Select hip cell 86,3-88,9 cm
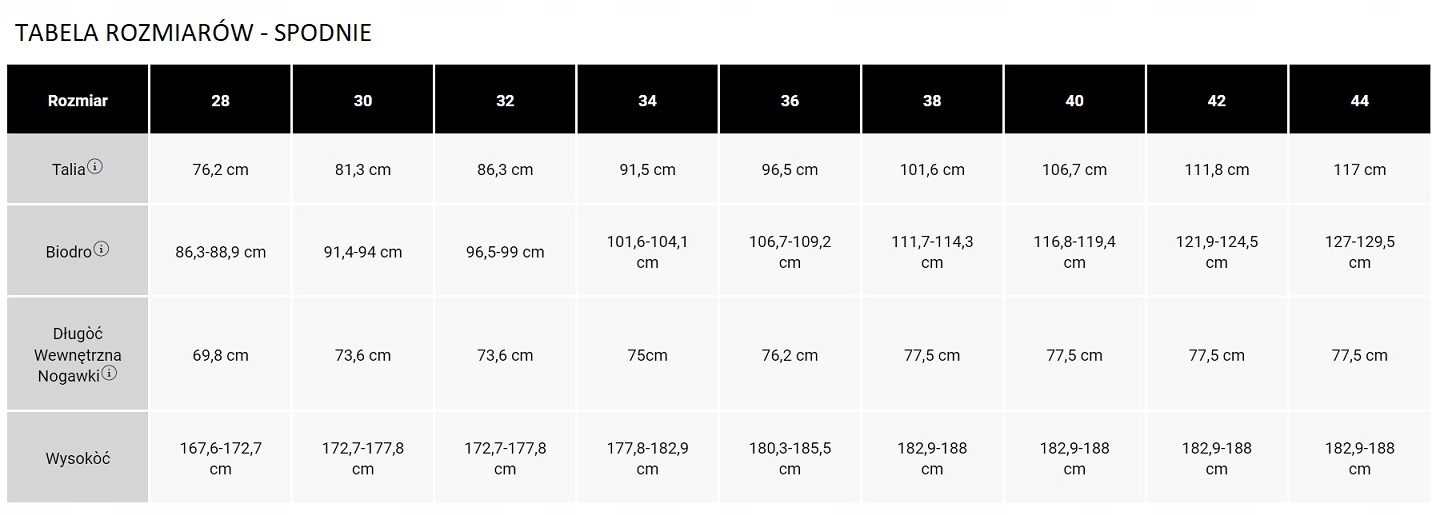Image resolution: width=1439 pixels, height=515 pixels. click(220, 252)
